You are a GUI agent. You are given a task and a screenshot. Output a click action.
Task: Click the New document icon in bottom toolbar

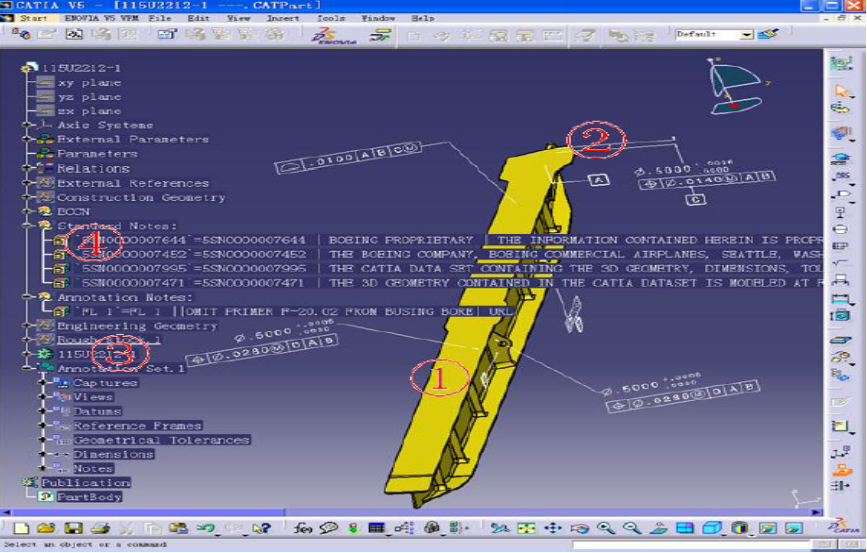click(21, 528)
